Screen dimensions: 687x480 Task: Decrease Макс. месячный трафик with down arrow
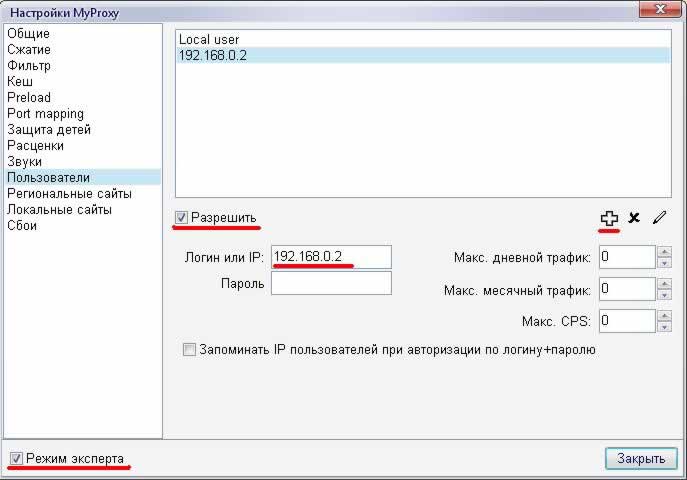point(665,295)
